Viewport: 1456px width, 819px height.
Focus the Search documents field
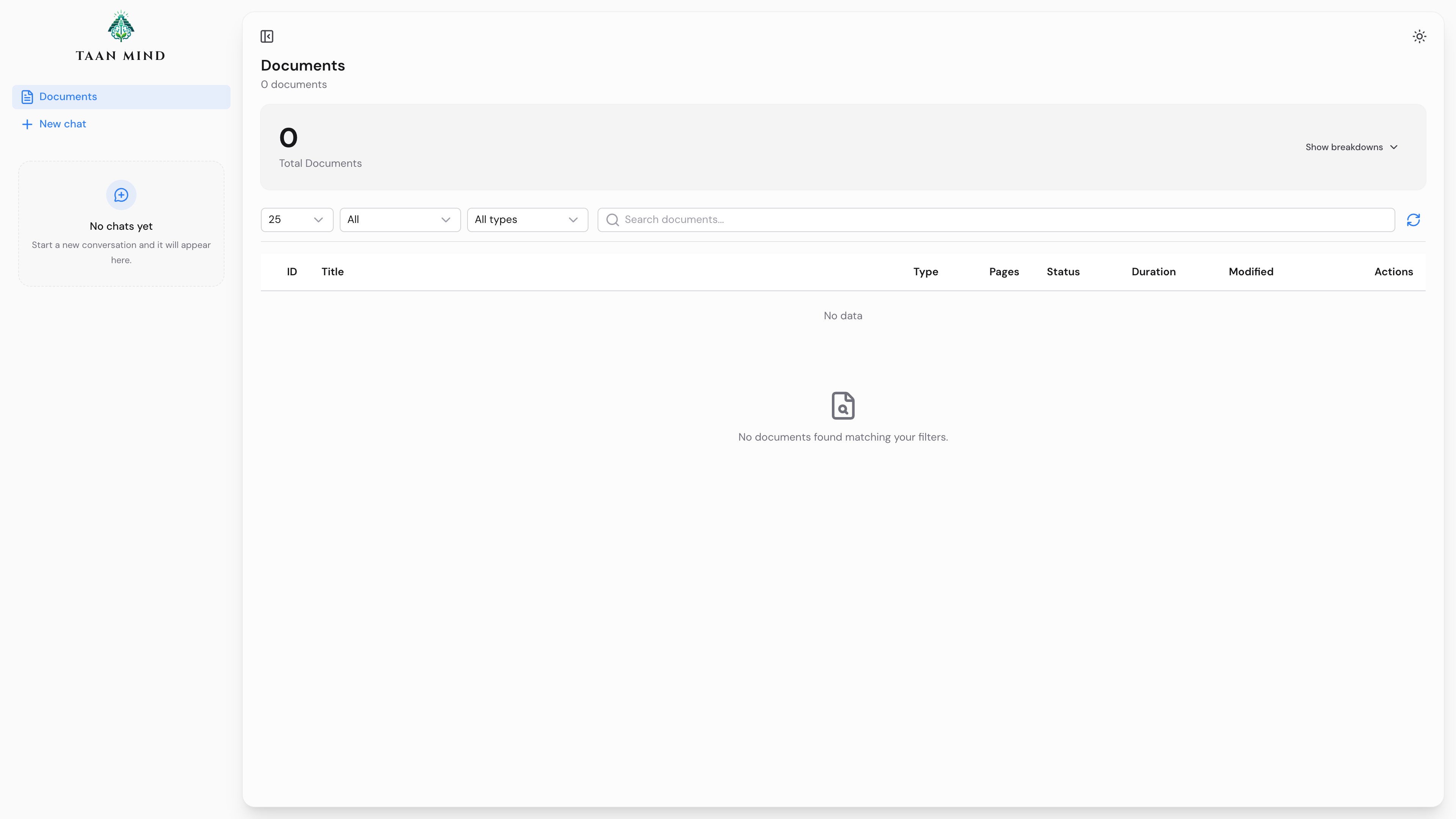pos(996,220)
